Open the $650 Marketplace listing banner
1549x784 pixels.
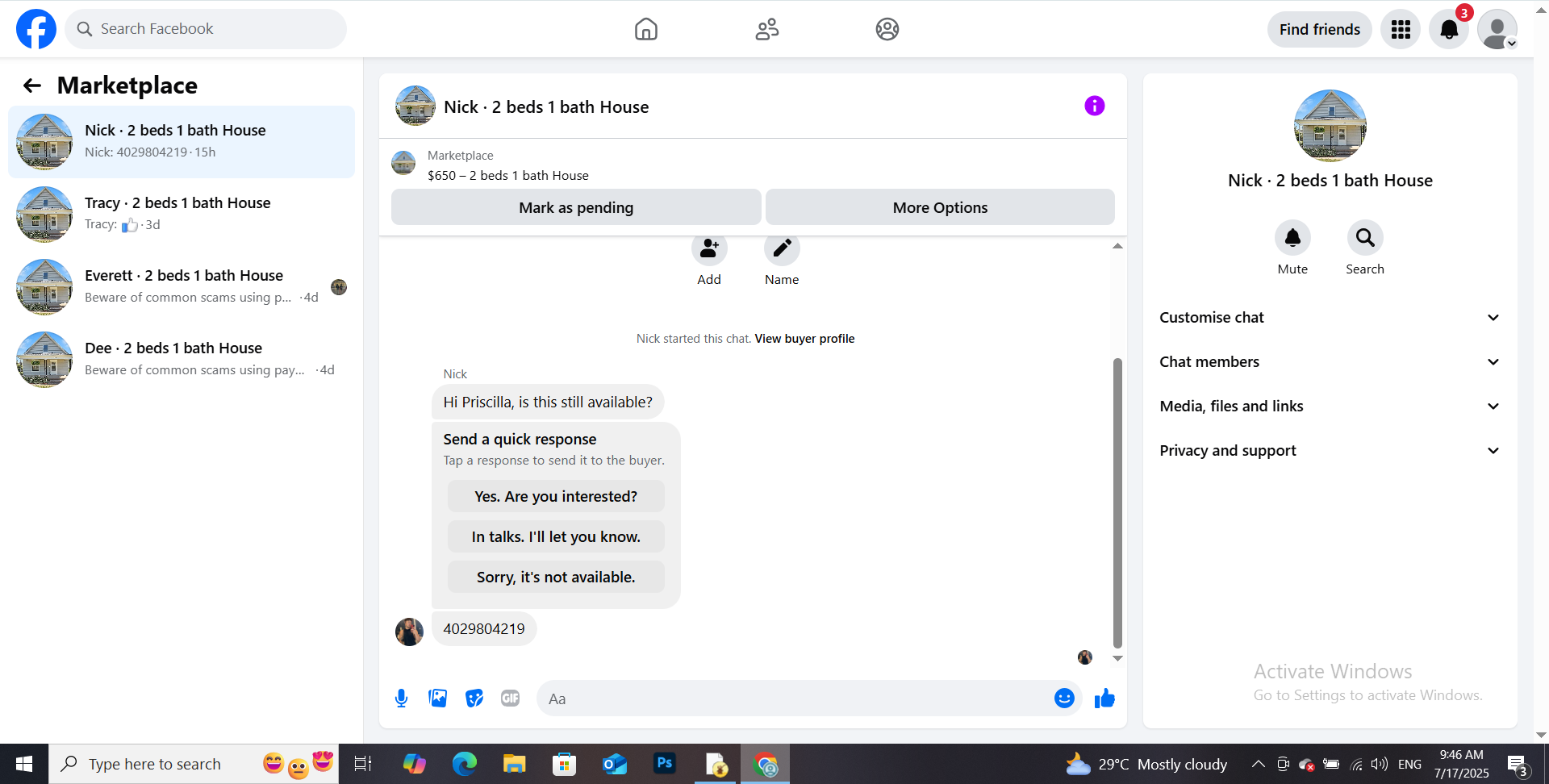tap(753, 165)
